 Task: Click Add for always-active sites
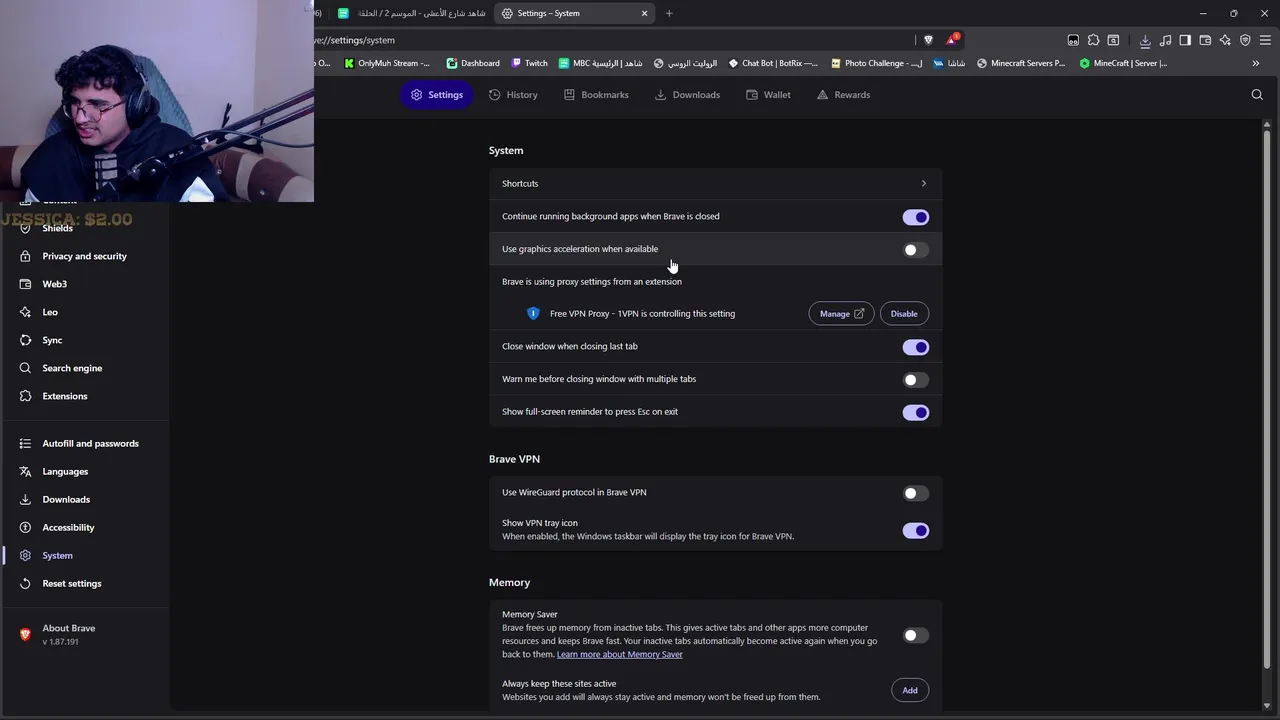click(910, 690)
